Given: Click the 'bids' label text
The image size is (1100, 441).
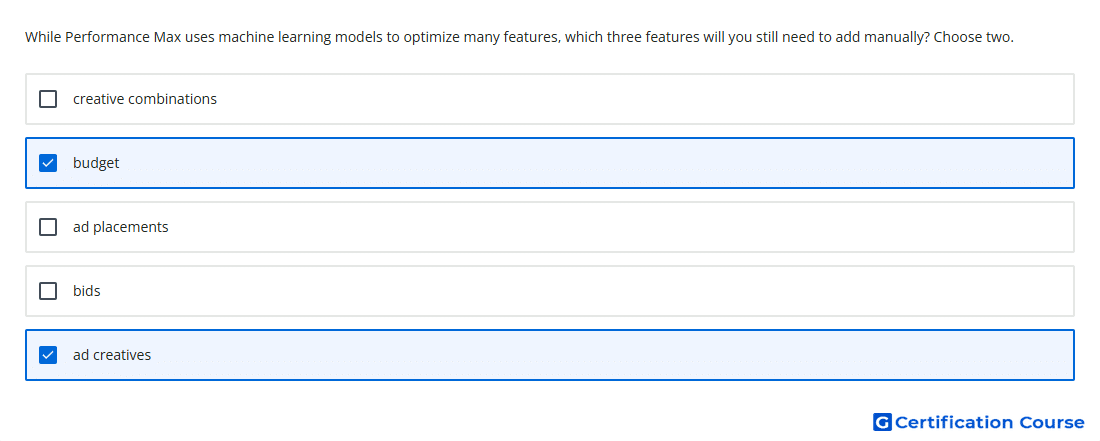Looking at the screenshot, I should (87, 291).
